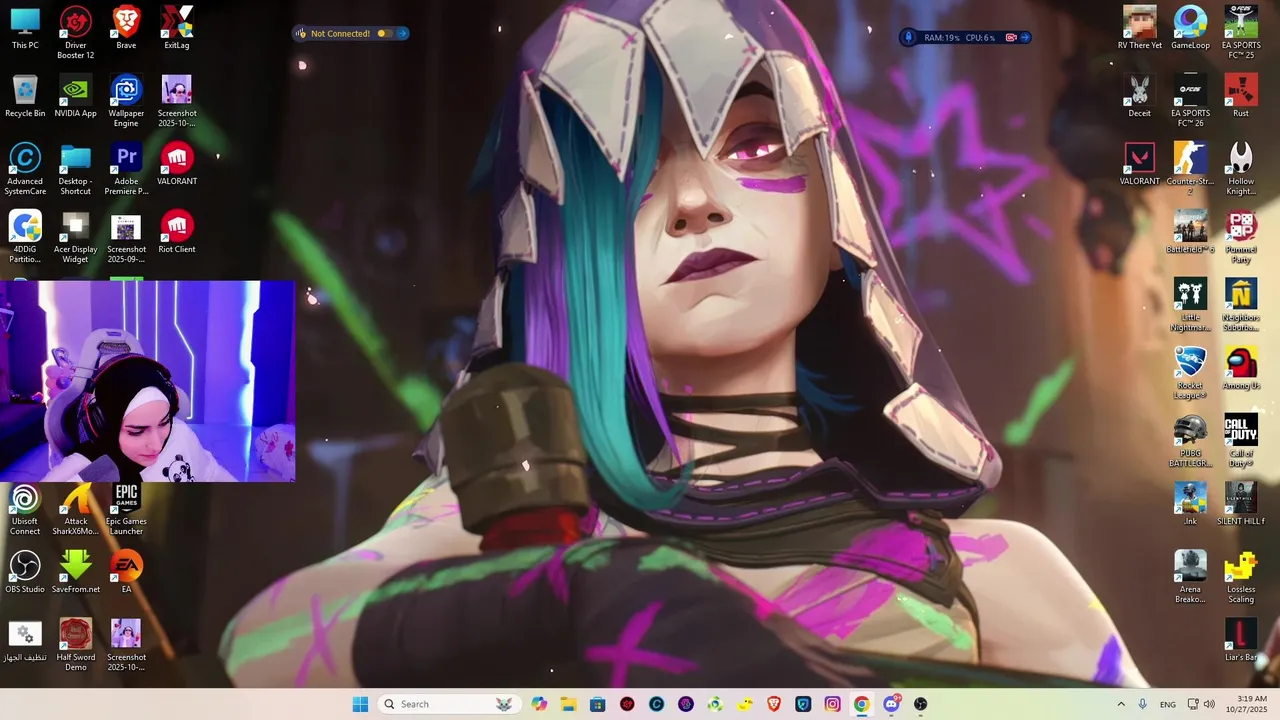Screen dimensions: 1280x720
Task: Click the arrow on Not Connected widget
Action: [x=402, y=33]
